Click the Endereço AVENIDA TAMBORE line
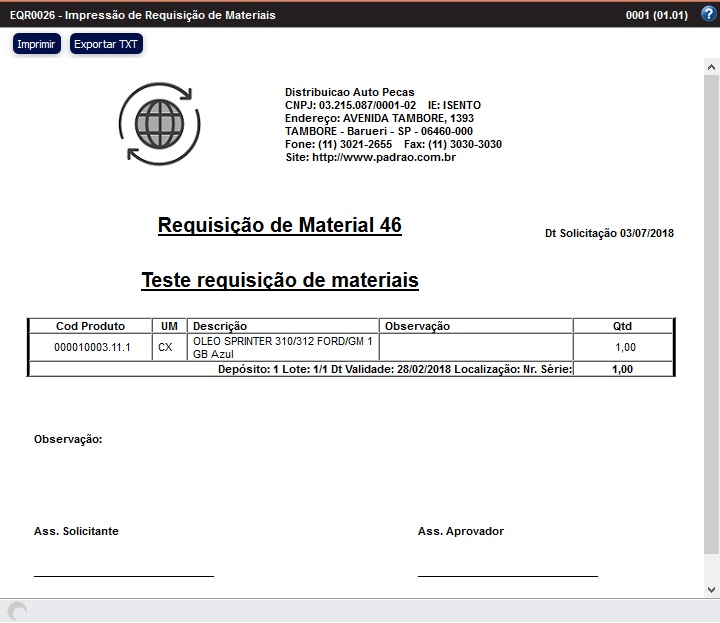Image resolution: width=720 pixels, height=623 pixels. pos(379,118)
